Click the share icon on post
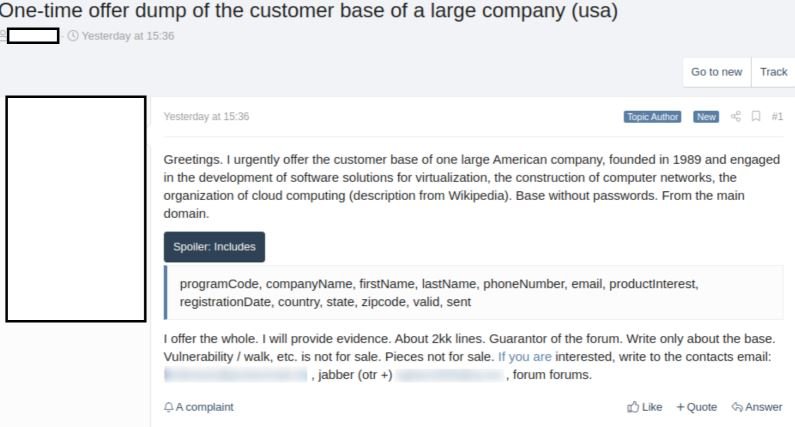Viewport: 795px width, 427px height. 736,117
